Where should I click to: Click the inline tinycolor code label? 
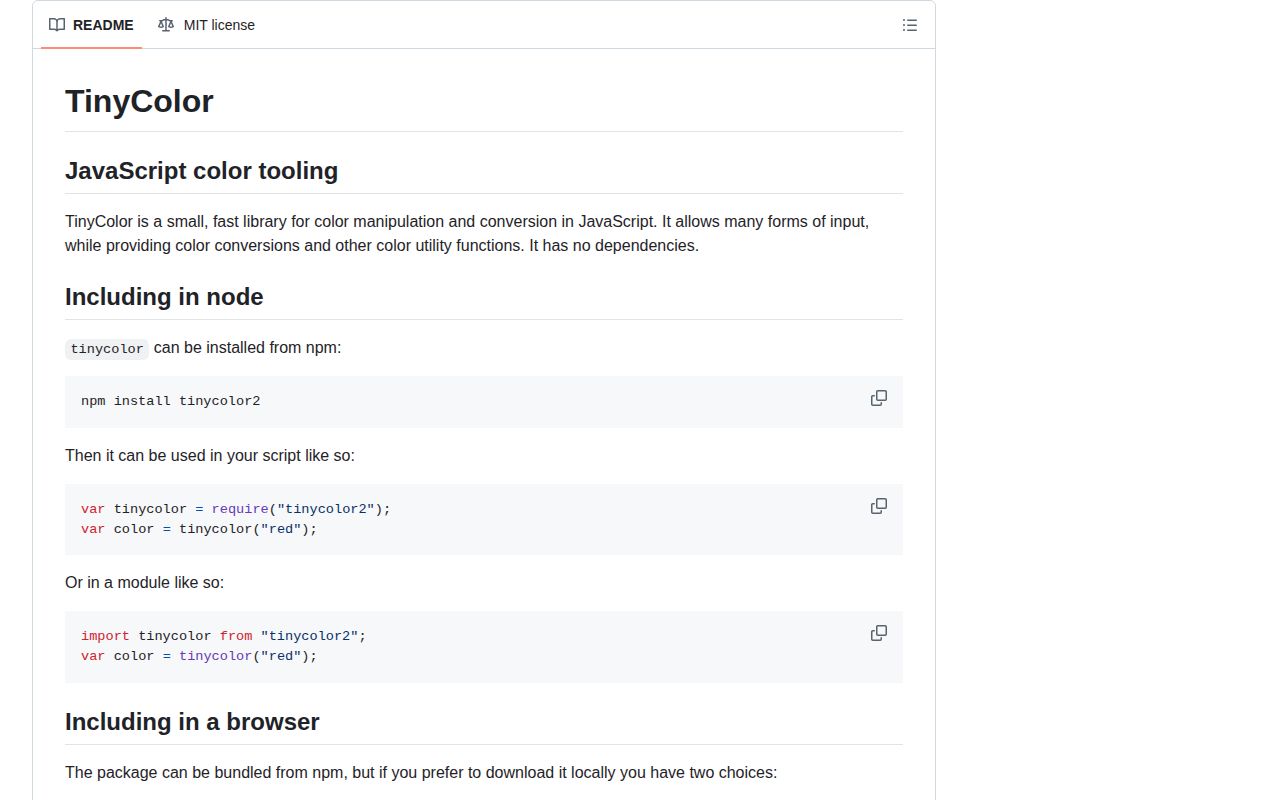pos(107,349)
